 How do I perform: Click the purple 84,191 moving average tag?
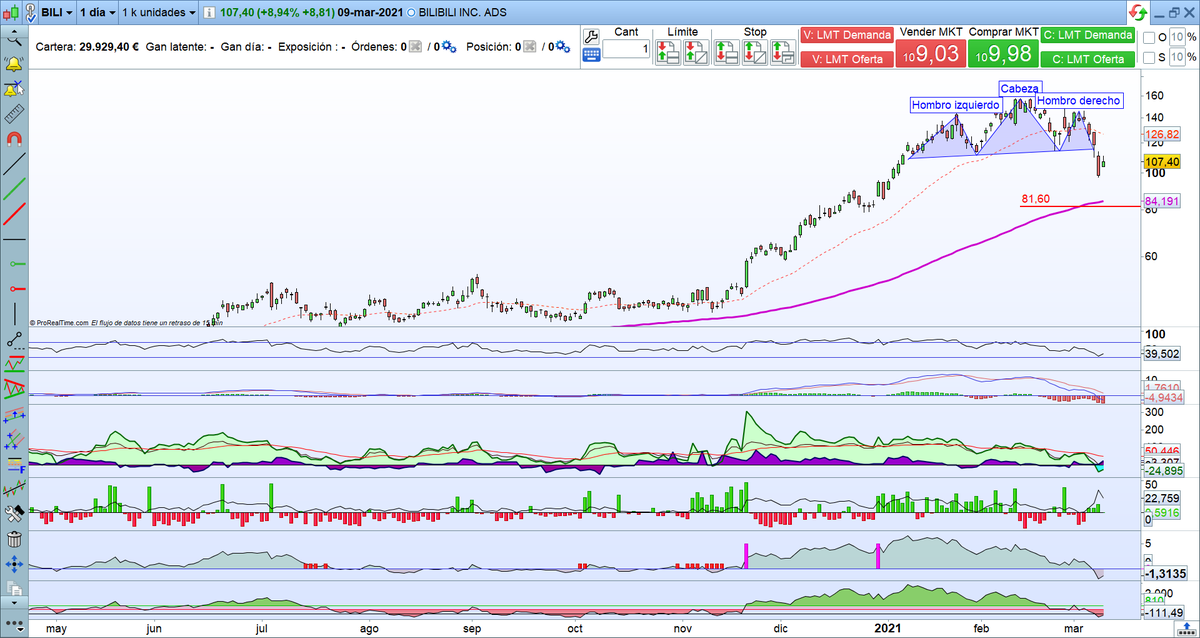click(1162, 201)
